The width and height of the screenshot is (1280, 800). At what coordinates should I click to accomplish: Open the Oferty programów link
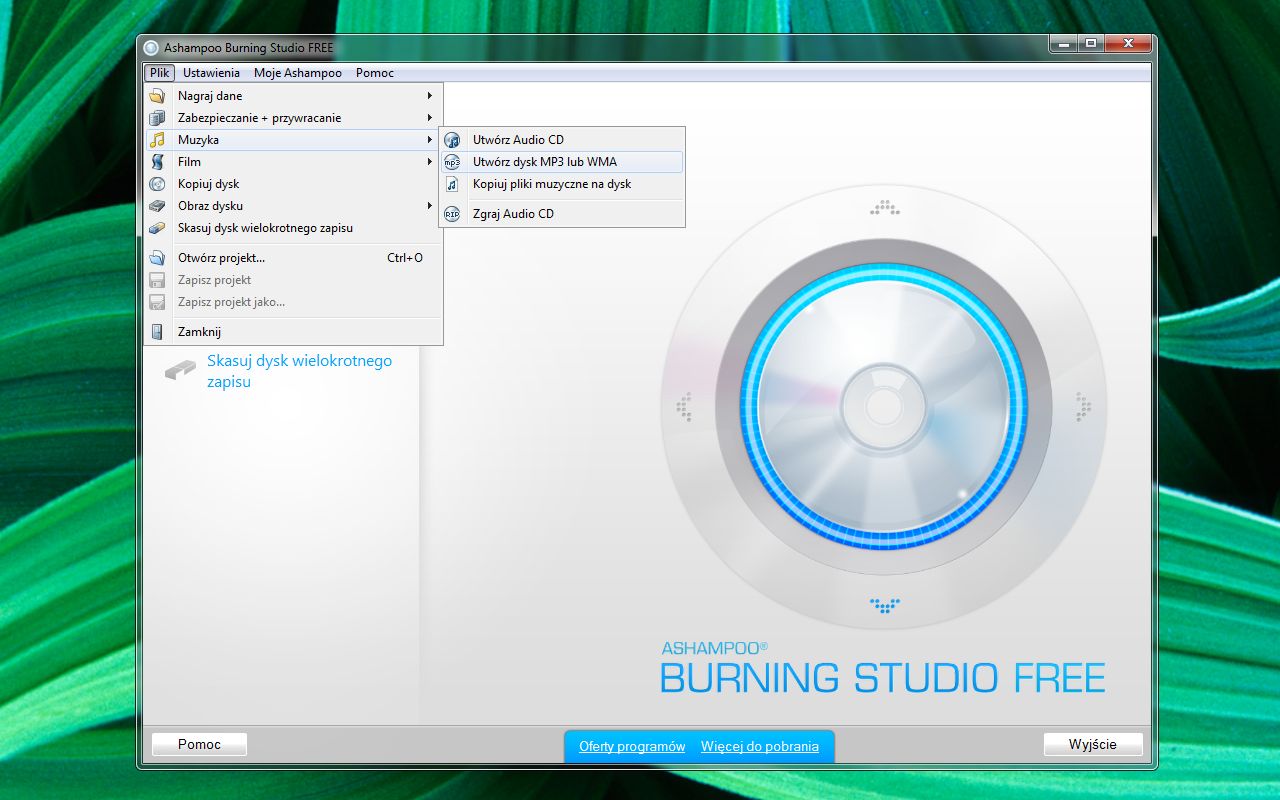[632, 747]
